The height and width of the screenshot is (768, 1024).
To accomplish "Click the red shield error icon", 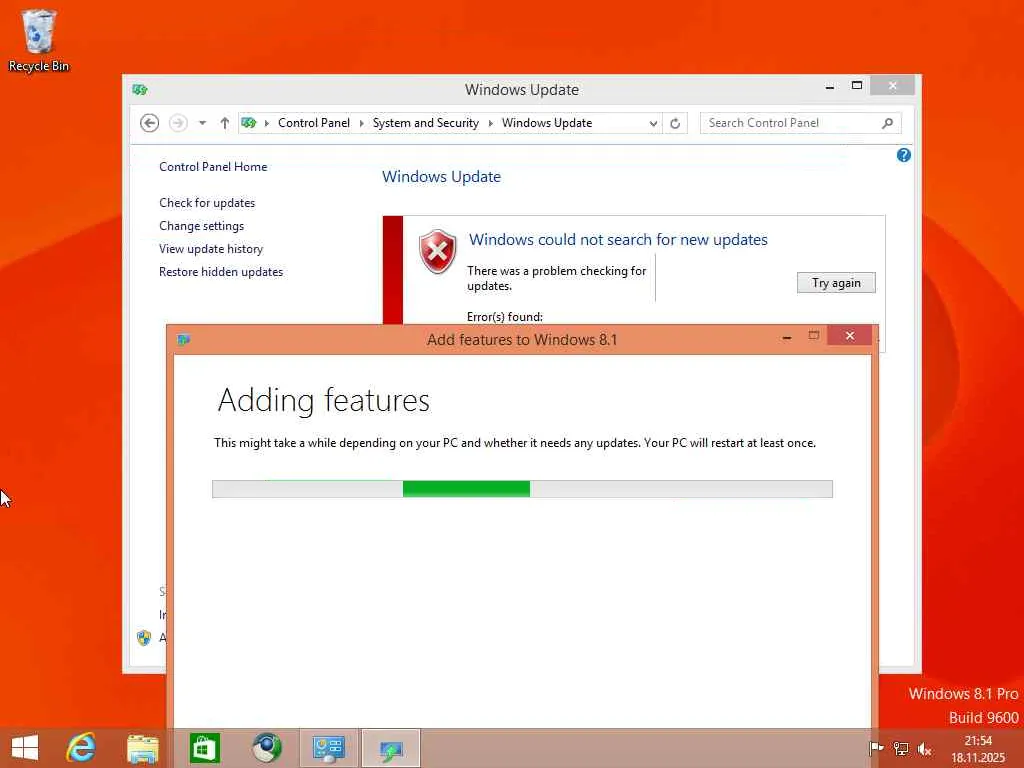I will [x=437, y=251].
